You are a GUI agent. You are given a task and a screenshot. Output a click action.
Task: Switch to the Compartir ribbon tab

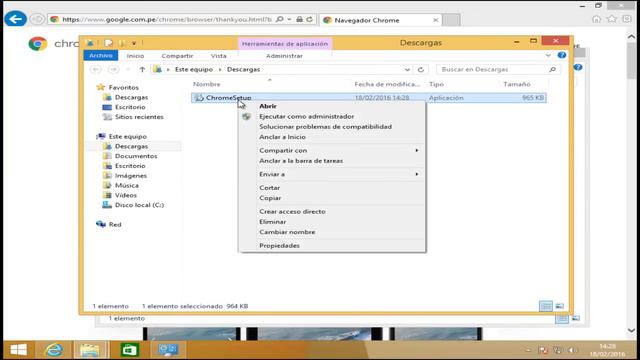point(177,56)
